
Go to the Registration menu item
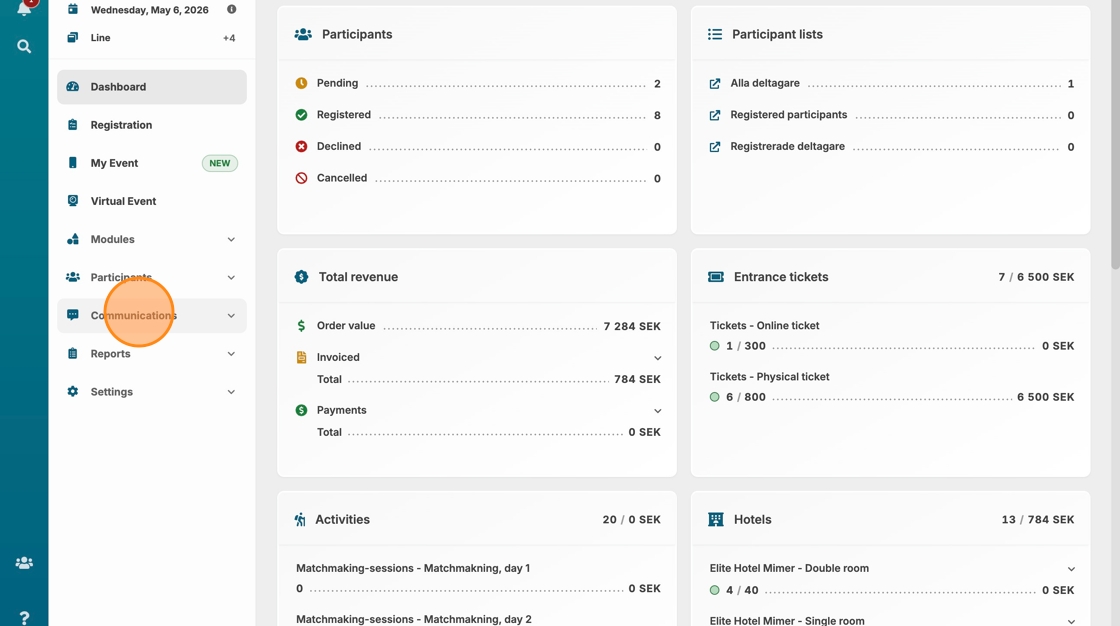[121, 125]
